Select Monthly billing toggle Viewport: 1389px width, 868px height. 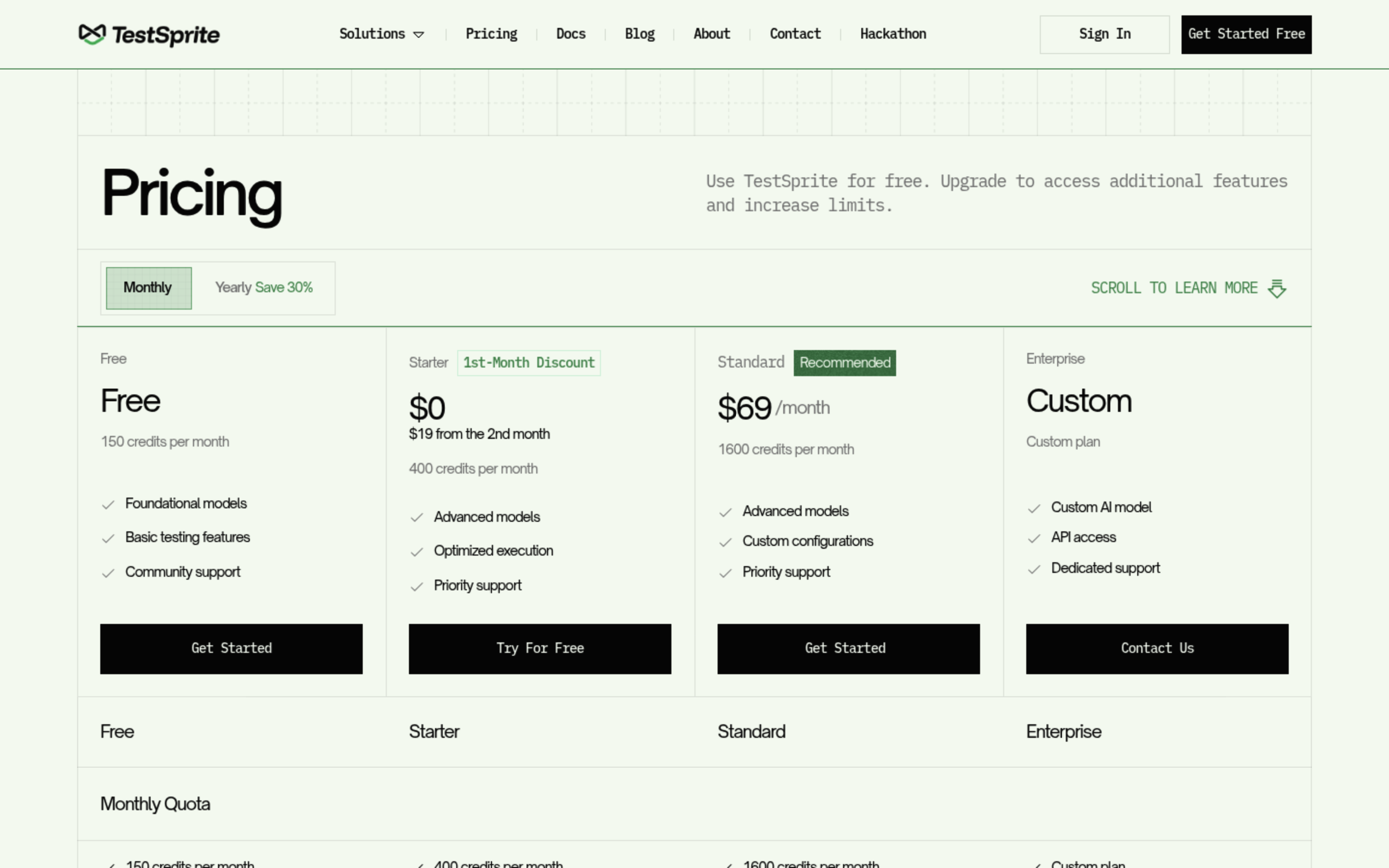[x=148, y=287]
